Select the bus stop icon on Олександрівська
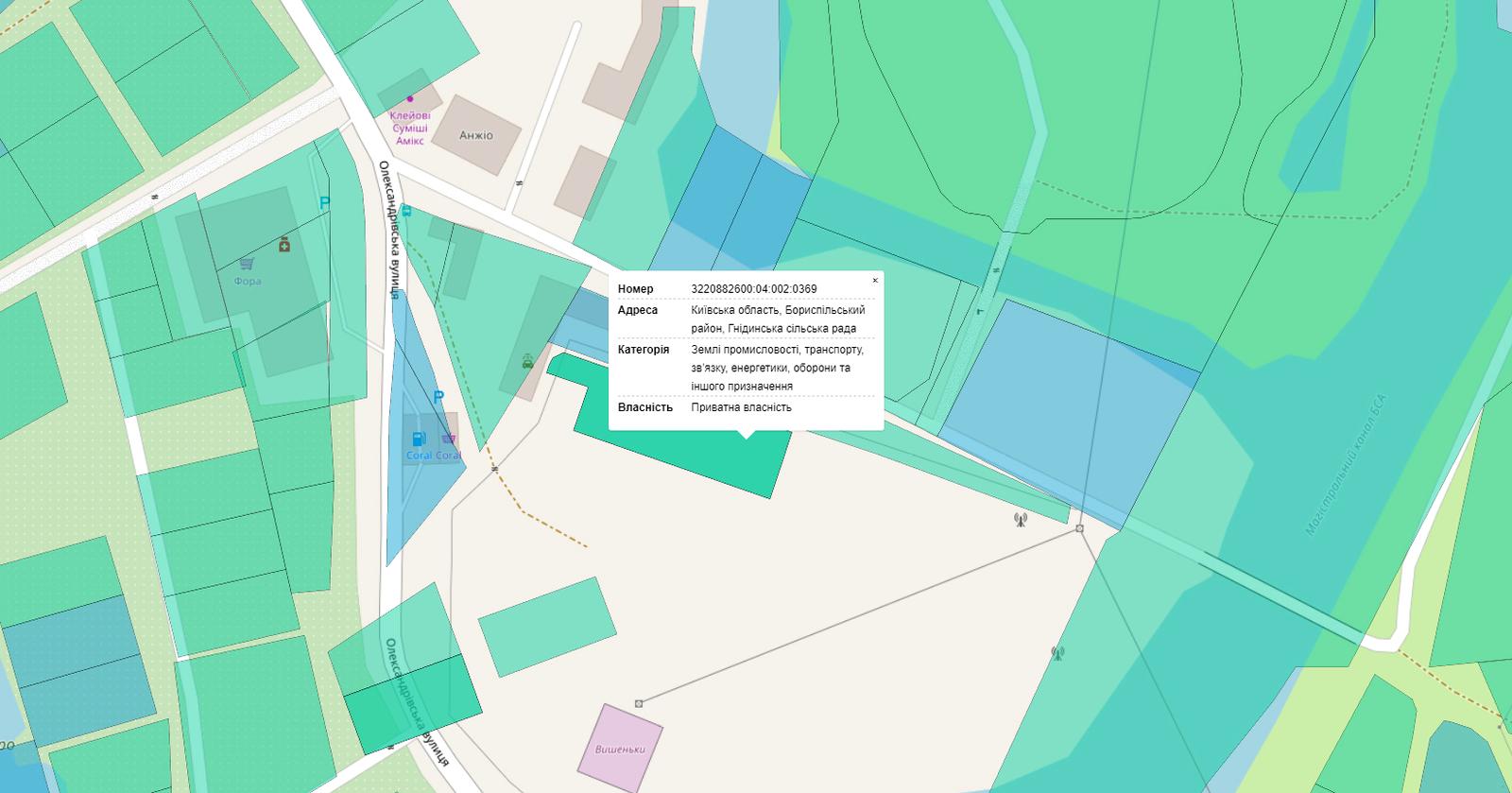1512x793 pixels. pos(405,211)
